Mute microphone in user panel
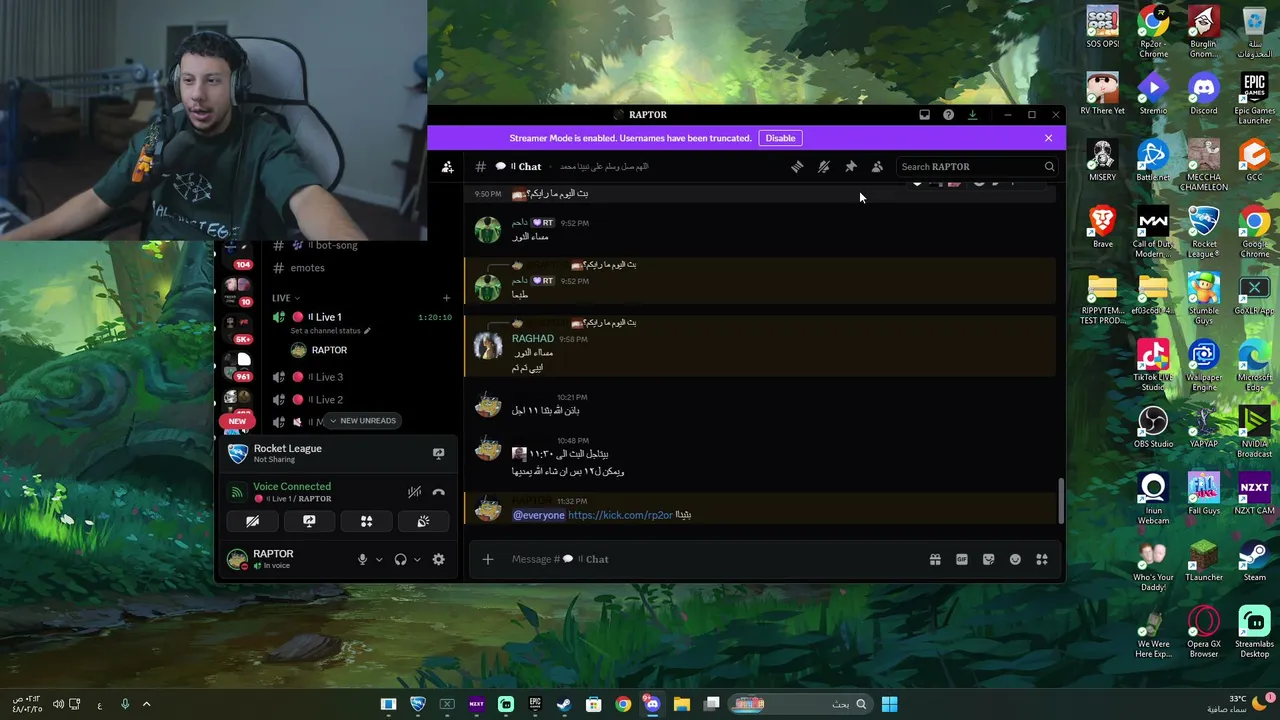The width and height of the screenshot is (1280, 720). pos(362,560)
